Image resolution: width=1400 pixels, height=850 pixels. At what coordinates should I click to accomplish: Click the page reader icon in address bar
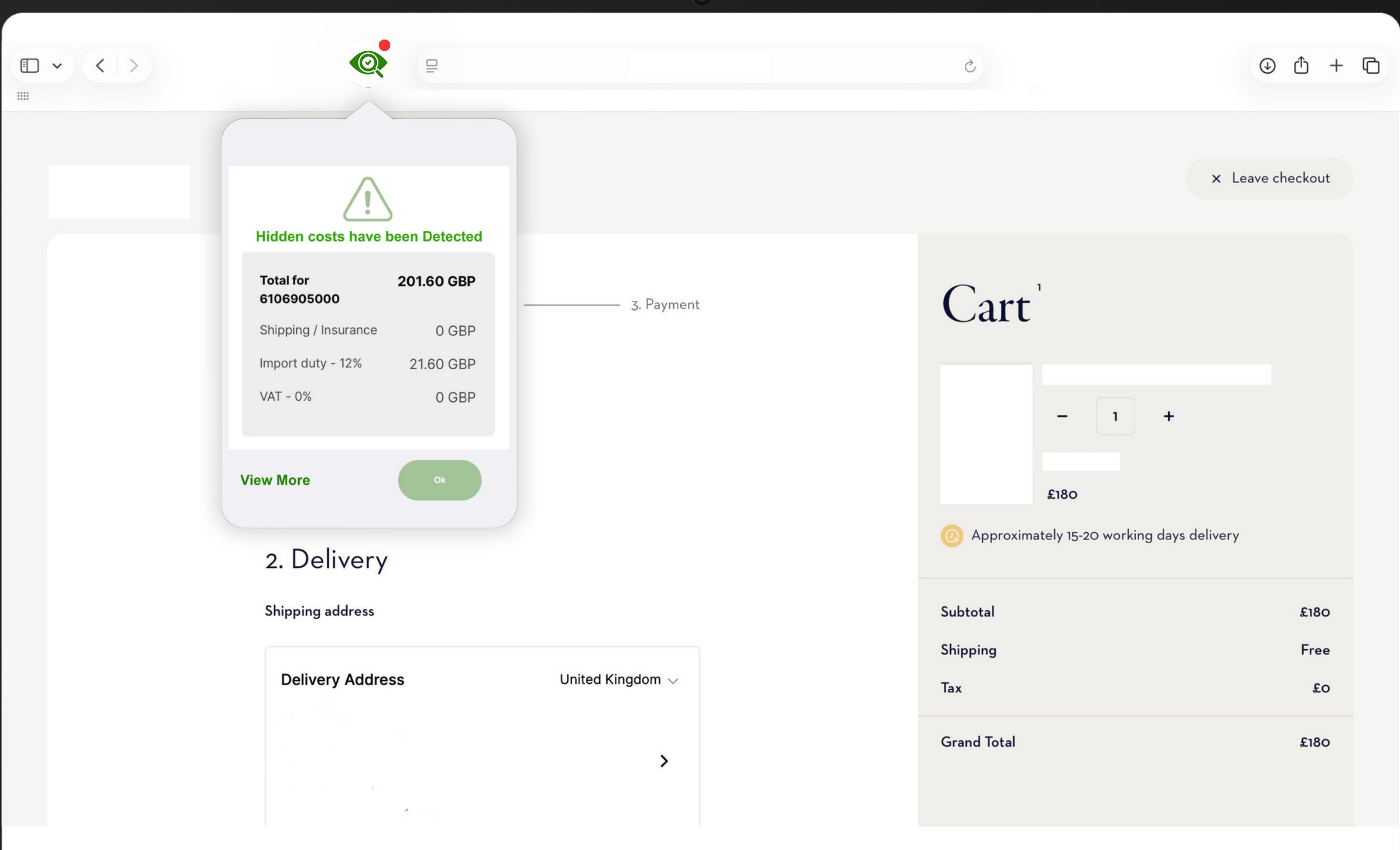[432, 66]
